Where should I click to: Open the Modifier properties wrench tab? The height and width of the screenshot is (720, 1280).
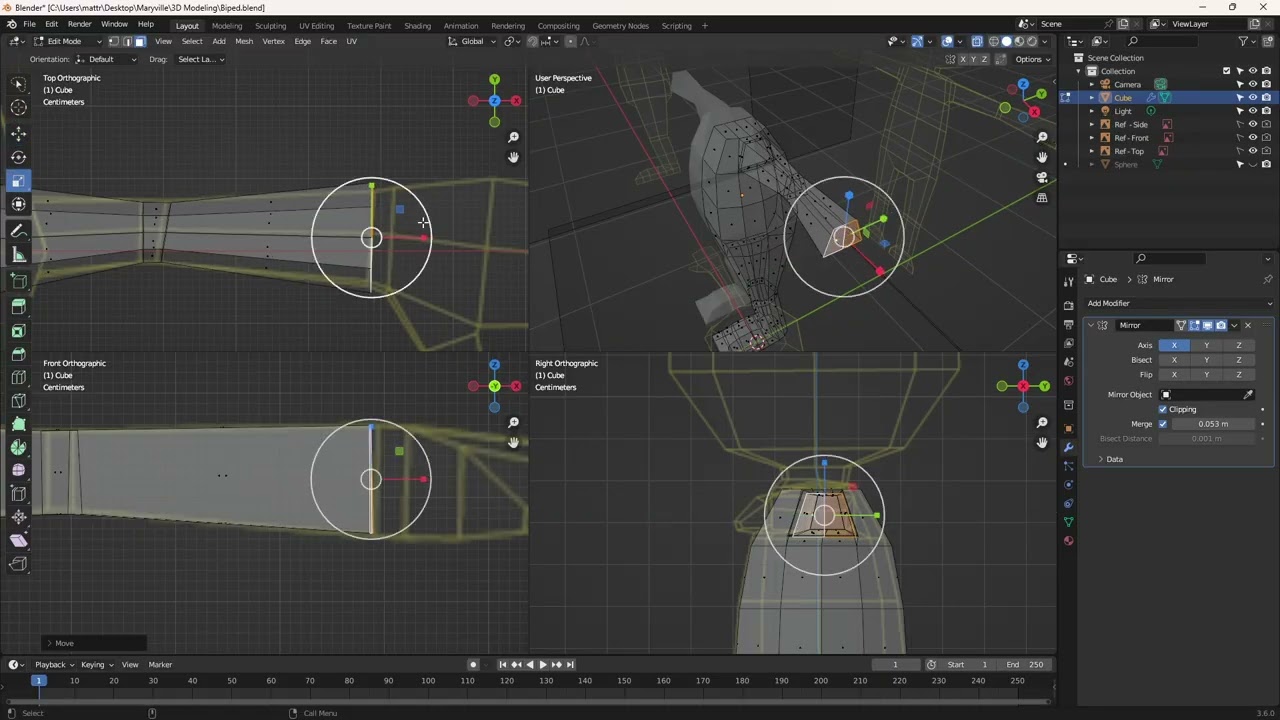(1068, 447)
